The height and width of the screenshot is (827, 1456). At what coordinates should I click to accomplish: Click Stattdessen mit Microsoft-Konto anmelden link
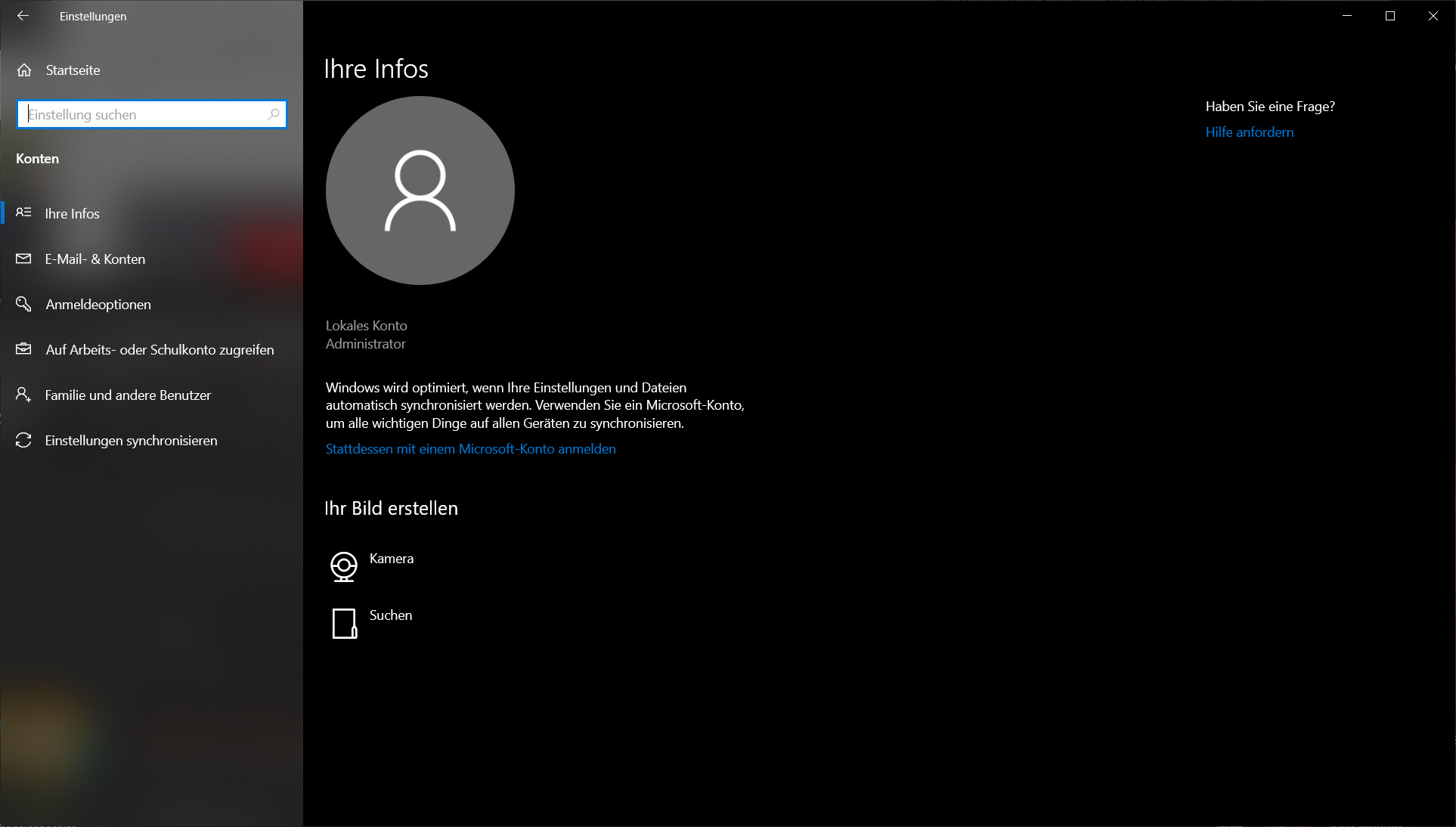tap(470, 449)
